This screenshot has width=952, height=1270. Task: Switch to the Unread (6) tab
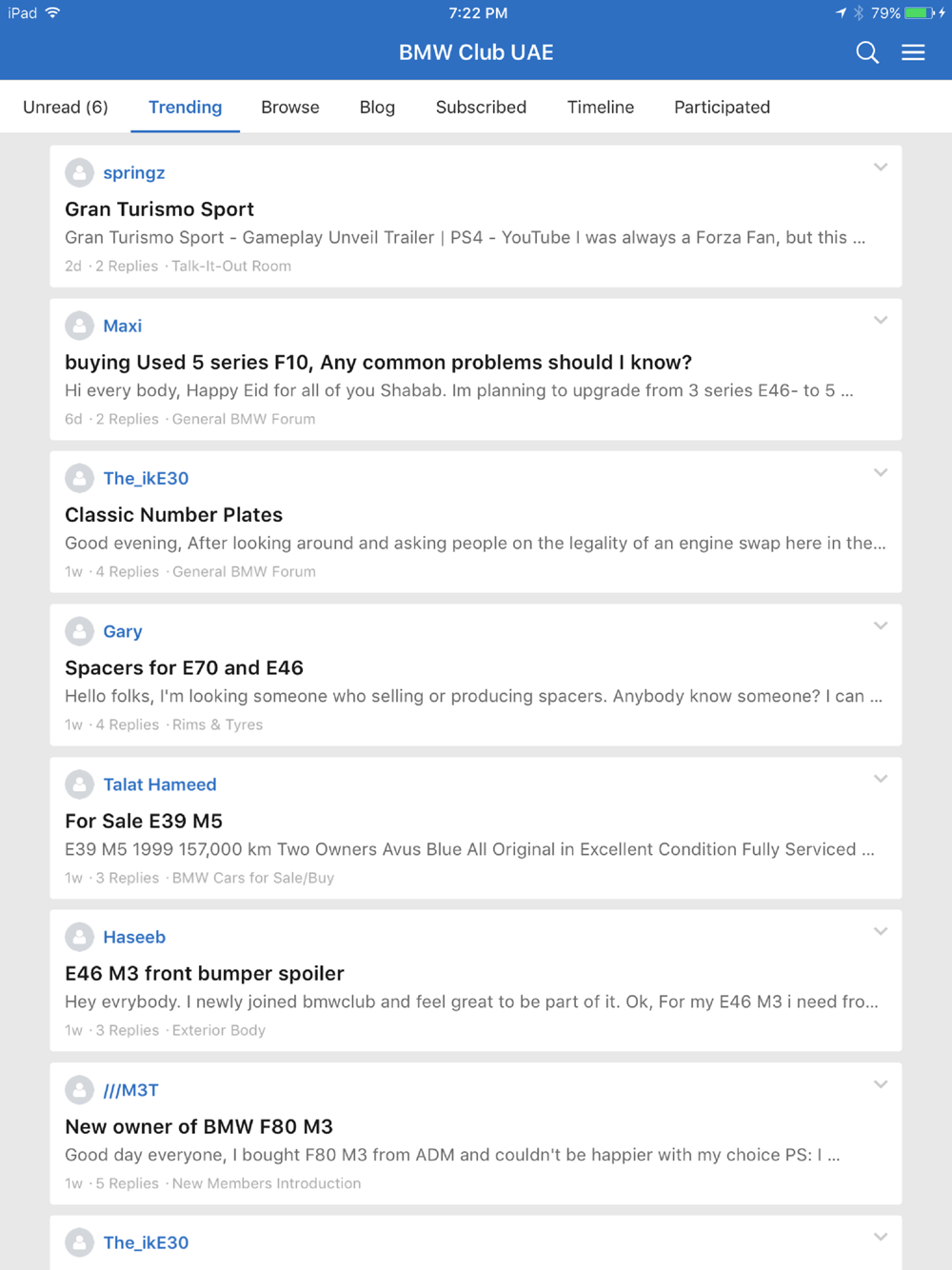tap(66, 107)
